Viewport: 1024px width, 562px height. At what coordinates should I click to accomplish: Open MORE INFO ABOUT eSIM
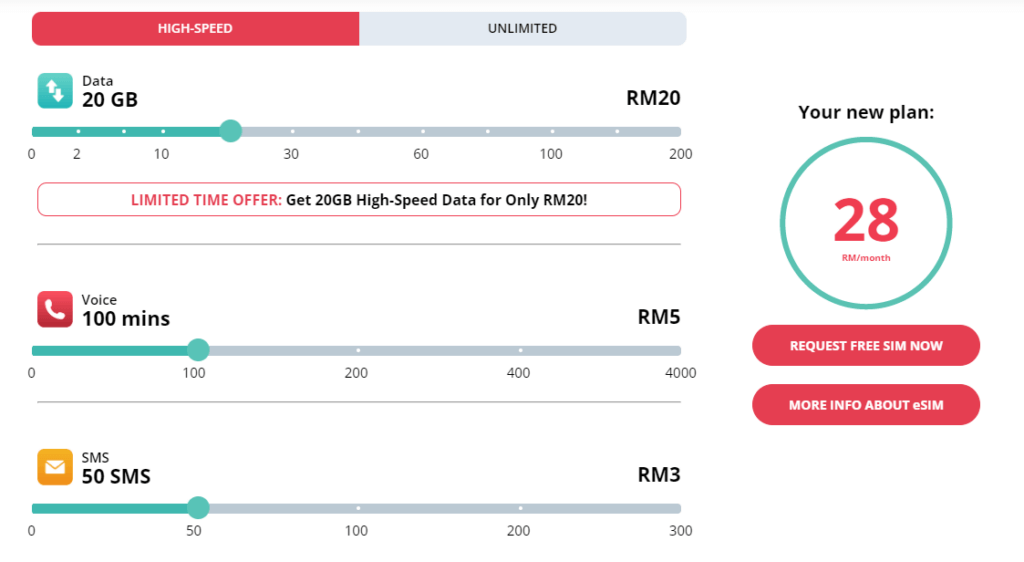[x=865, y=405]
